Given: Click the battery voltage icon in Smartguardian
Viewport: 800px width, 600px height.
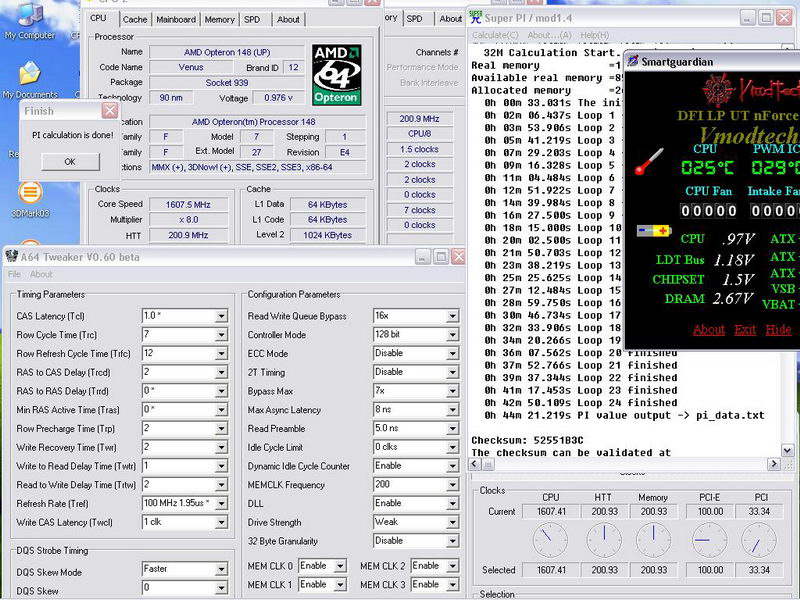Looking at the screenshot, I should pos(654,231).
